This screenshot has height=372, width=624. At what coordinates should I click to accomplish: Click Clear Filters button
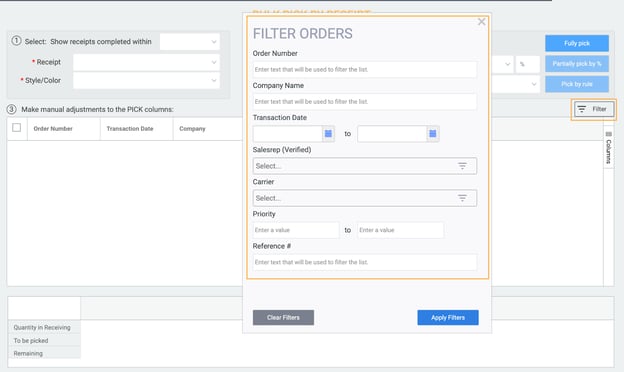coord(283,317)
